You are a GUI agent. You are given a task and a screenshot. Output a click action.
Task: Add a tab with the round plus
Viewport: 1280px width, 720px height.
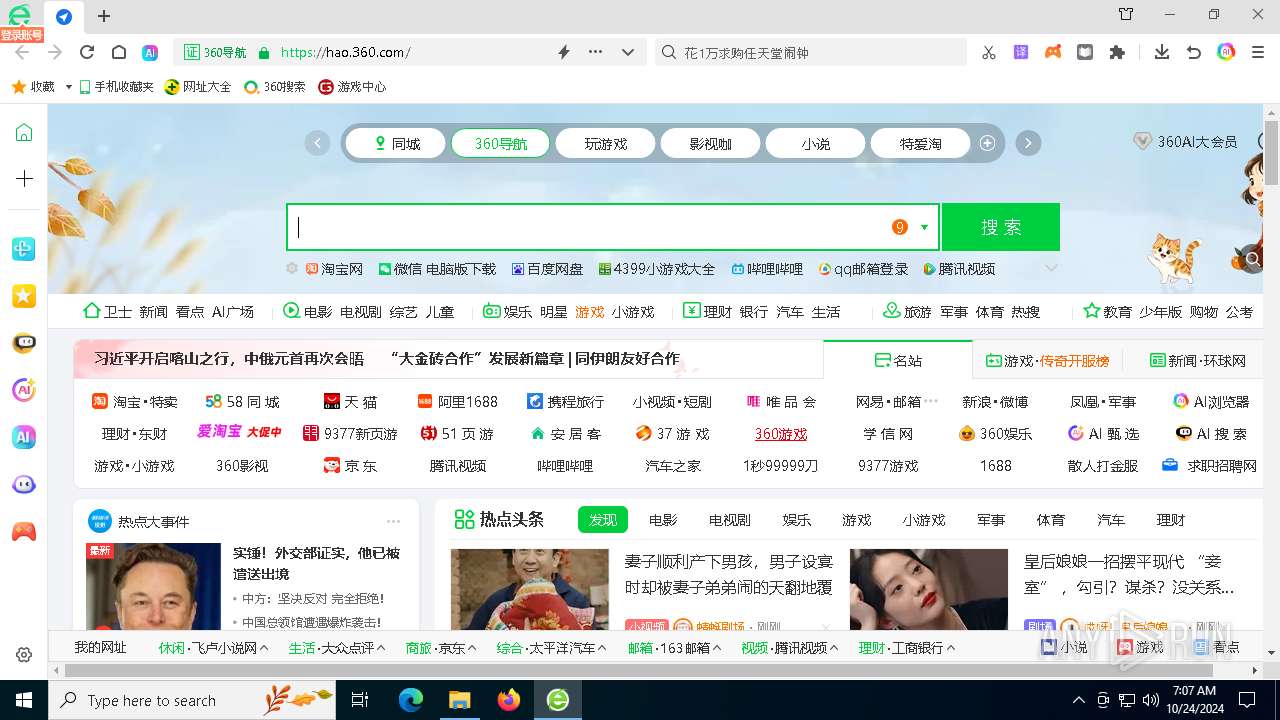point(987,143)
